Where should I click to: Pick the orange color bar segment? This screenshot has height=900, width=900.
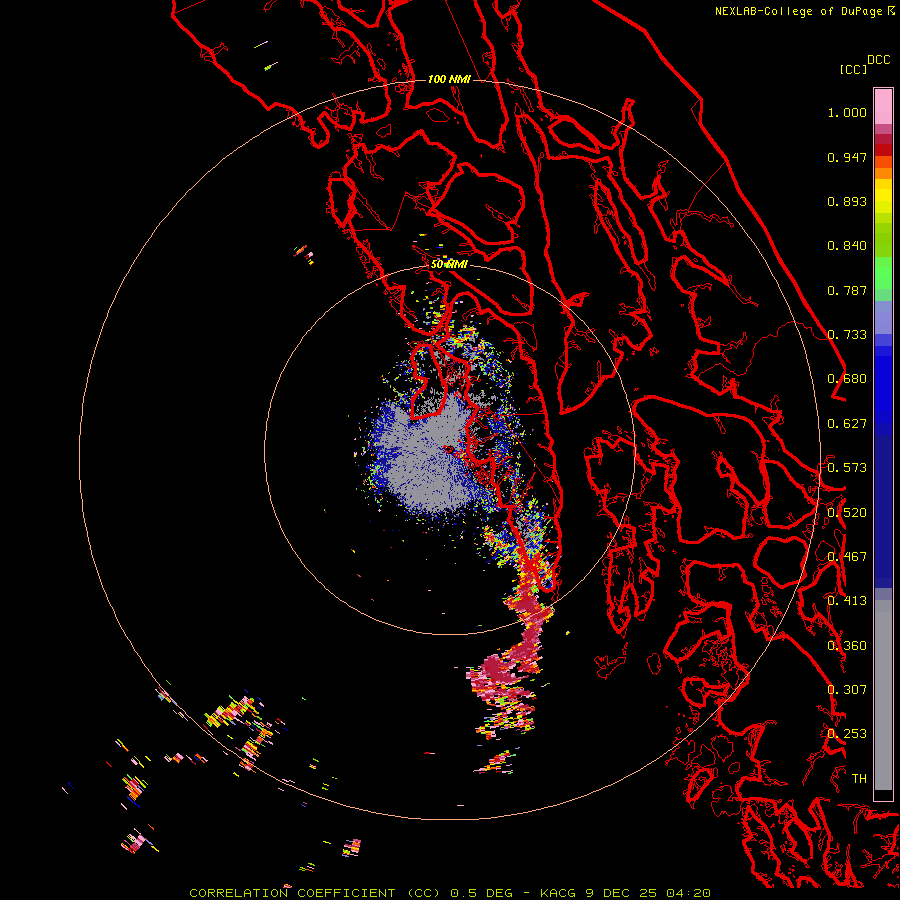coord(883,173)
